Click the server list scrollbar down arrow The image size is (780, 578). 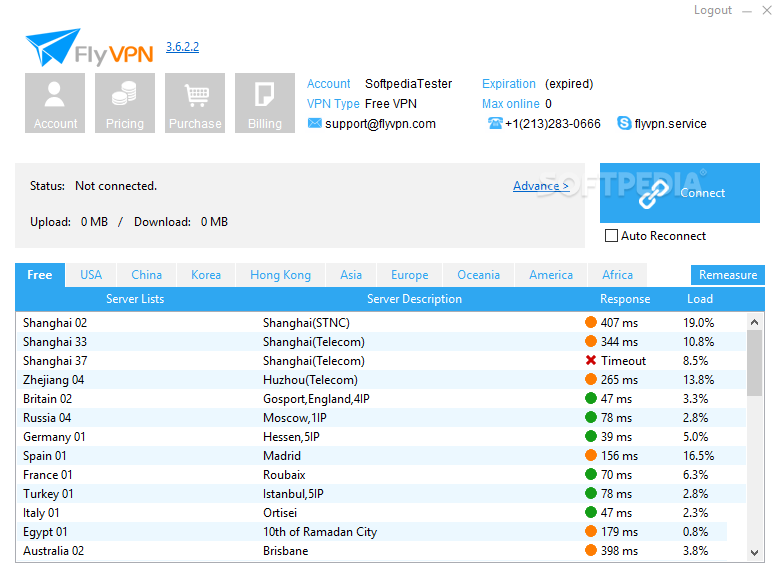point(754,553)
